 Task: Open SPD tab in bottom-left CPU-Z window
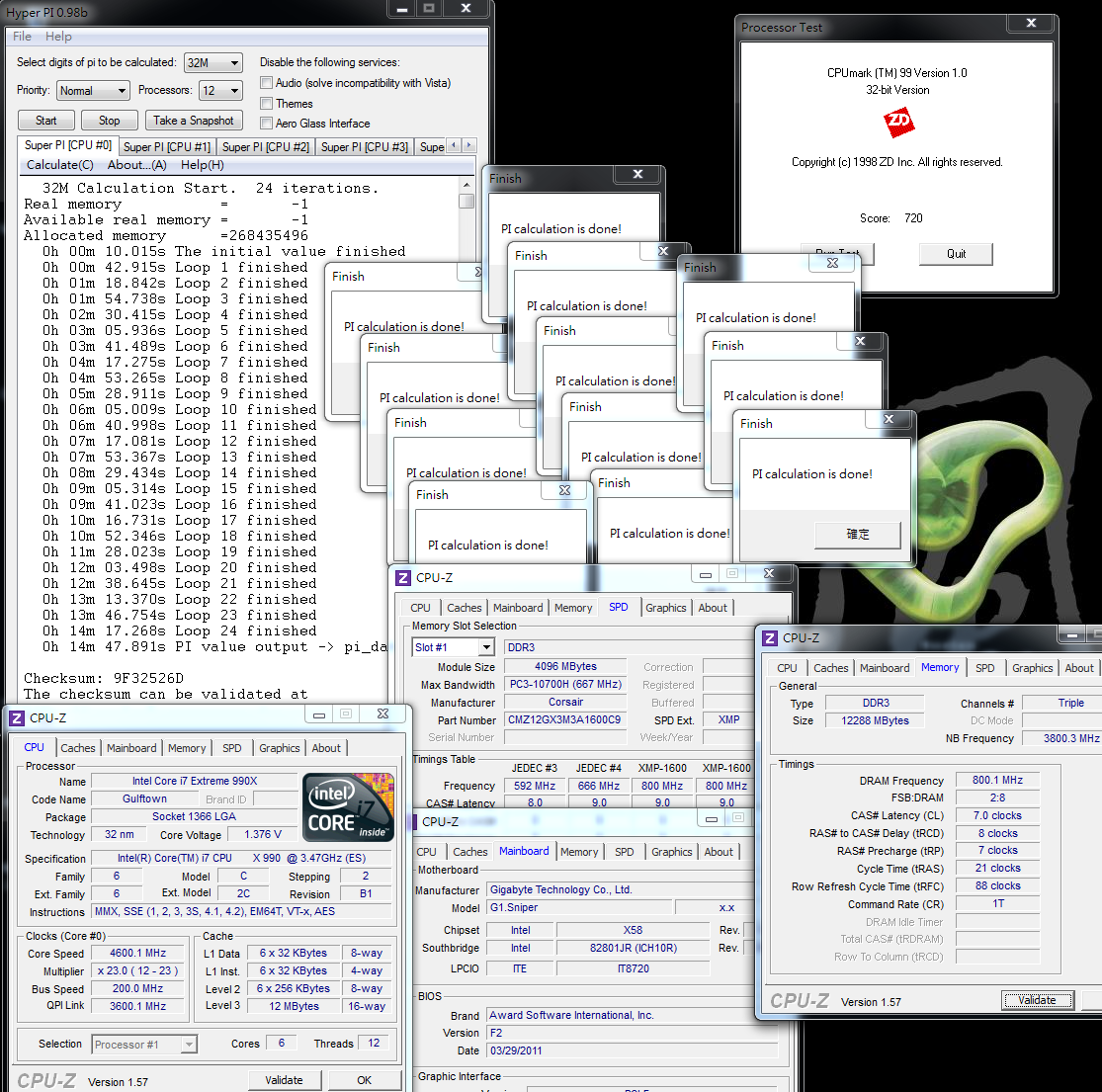click(232, 748)
